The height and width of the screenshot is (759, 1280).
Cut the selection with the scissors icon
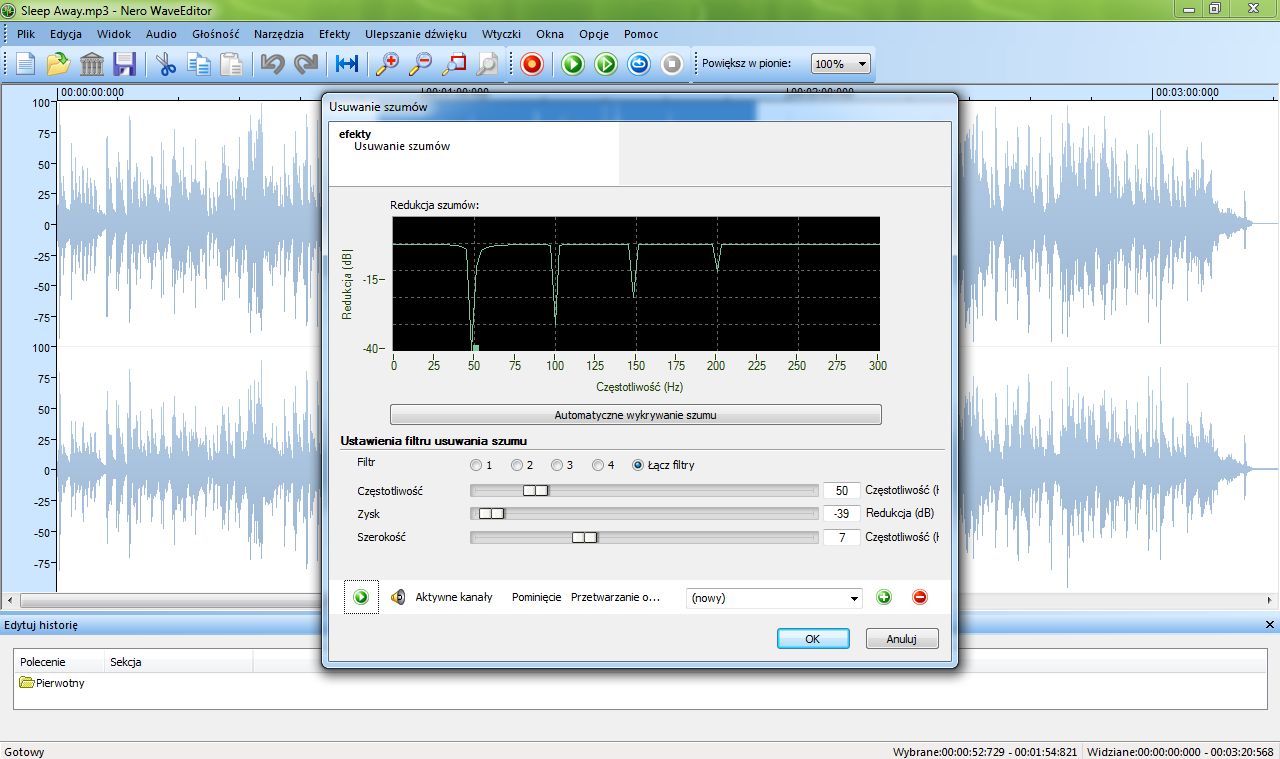pyautogui.click(x=166, y=64)
